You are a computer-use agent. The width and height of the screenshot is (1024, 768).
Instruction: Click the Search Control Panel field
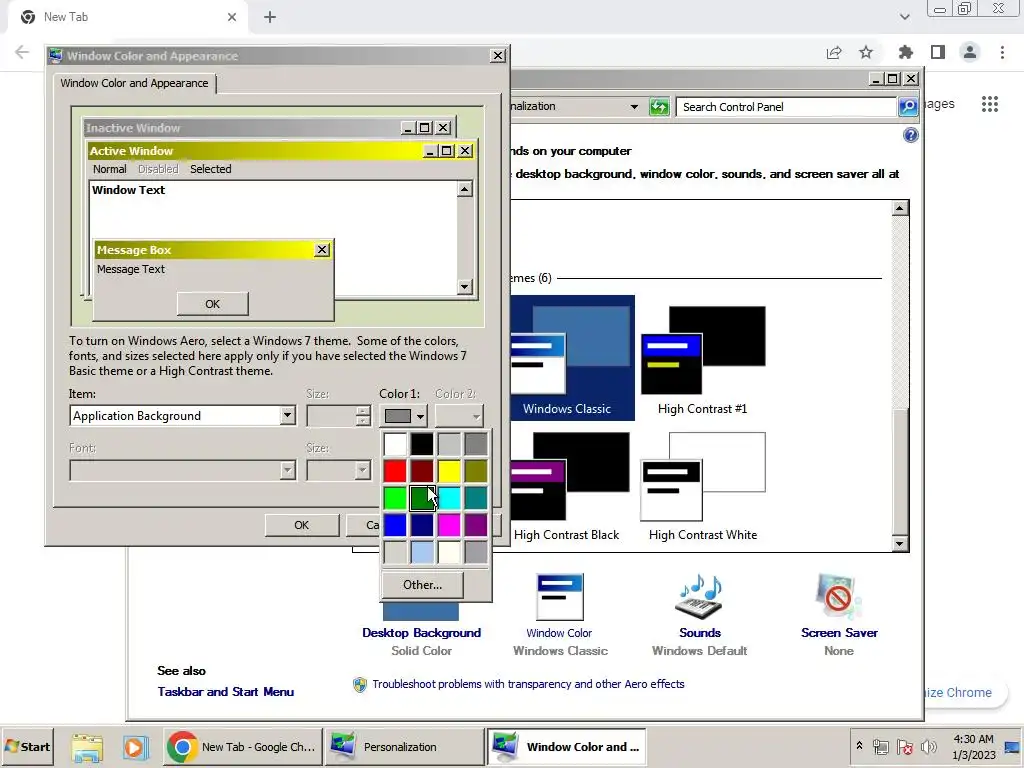point(786,107)
